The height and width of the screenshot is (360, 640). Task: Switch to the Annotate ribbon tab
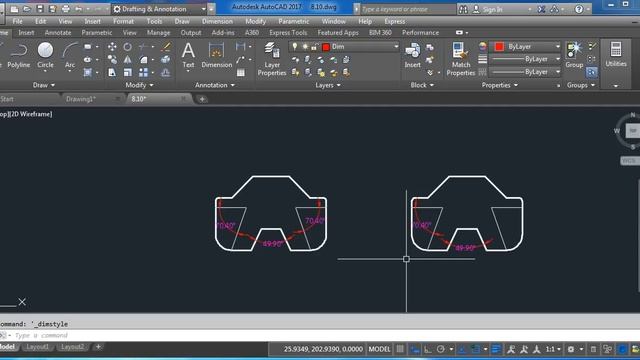pyautogui.click(x=58, y=32)
